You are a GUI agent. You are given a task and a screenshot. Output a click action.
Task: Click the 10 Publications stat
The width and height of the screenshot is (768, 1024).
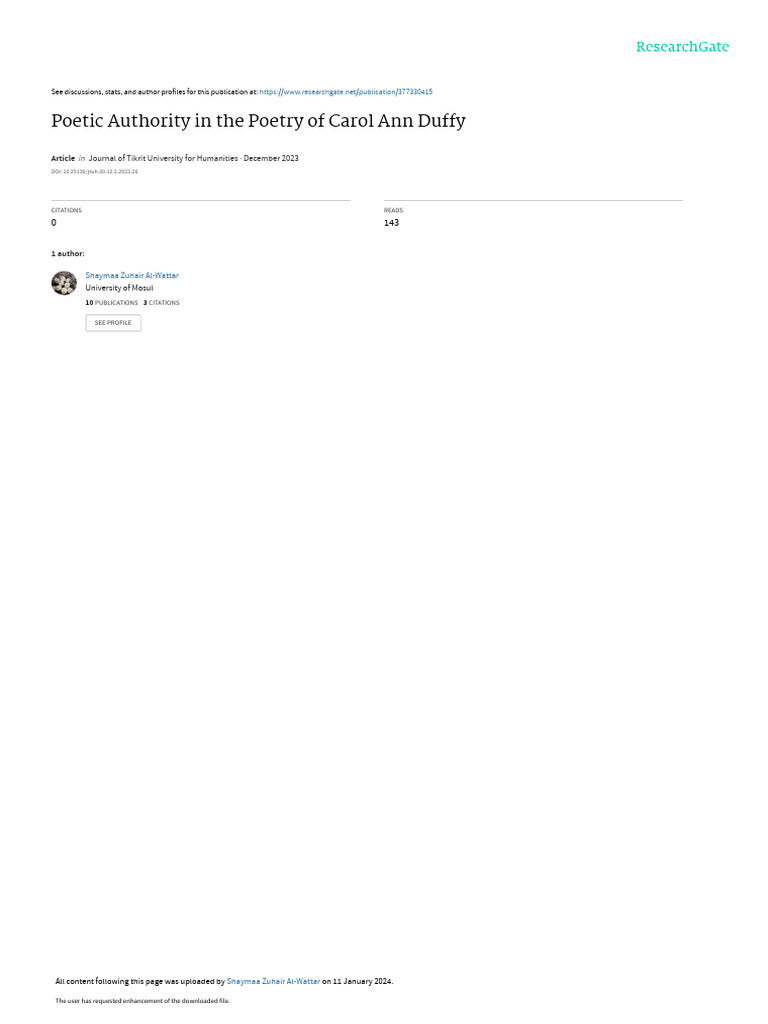(112, 303)
